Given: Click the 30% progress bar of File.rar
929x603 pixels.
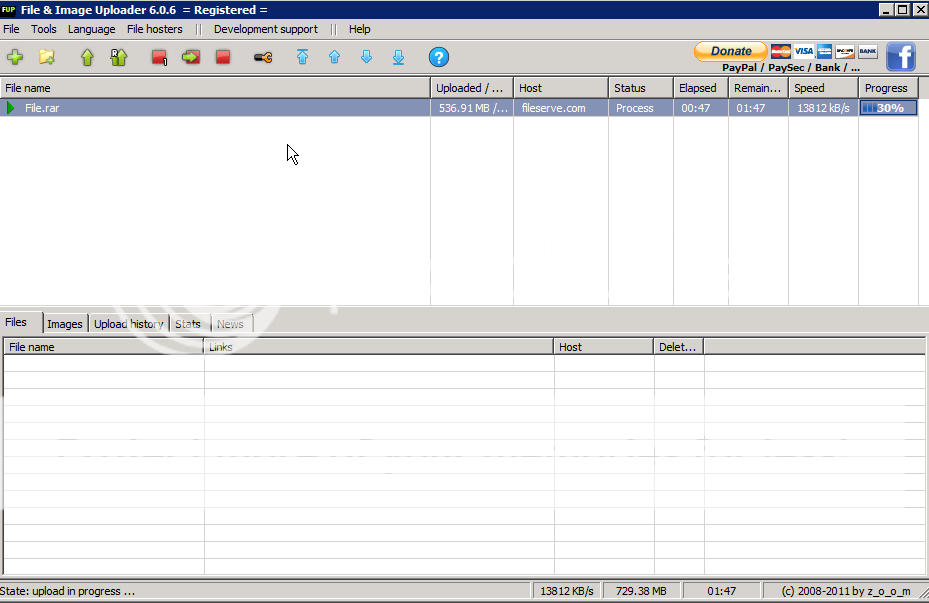Looking at the screenshot, I should 888,108.
